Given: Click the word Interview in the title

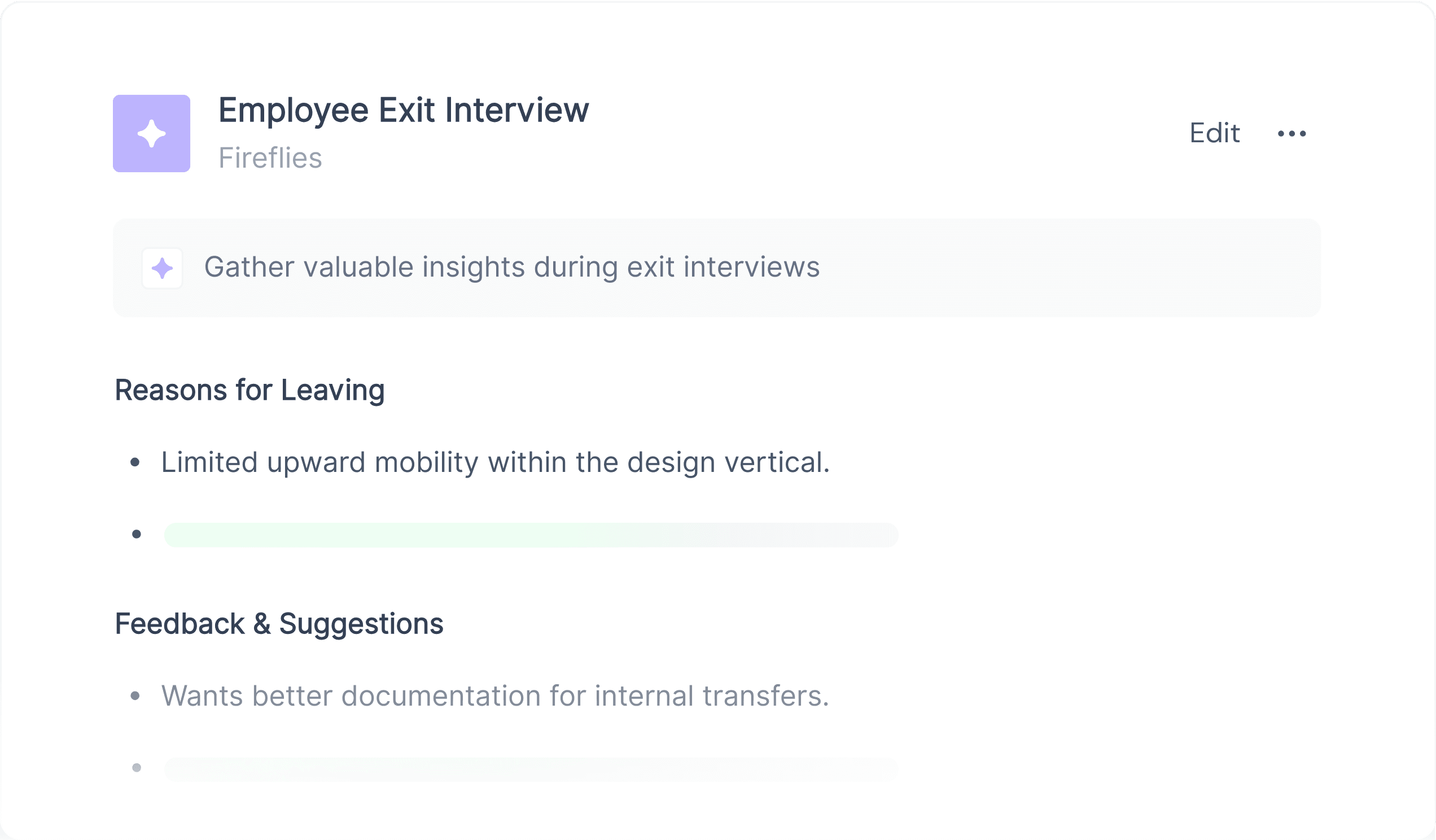Looking at the screenshot, I should 517,110.
